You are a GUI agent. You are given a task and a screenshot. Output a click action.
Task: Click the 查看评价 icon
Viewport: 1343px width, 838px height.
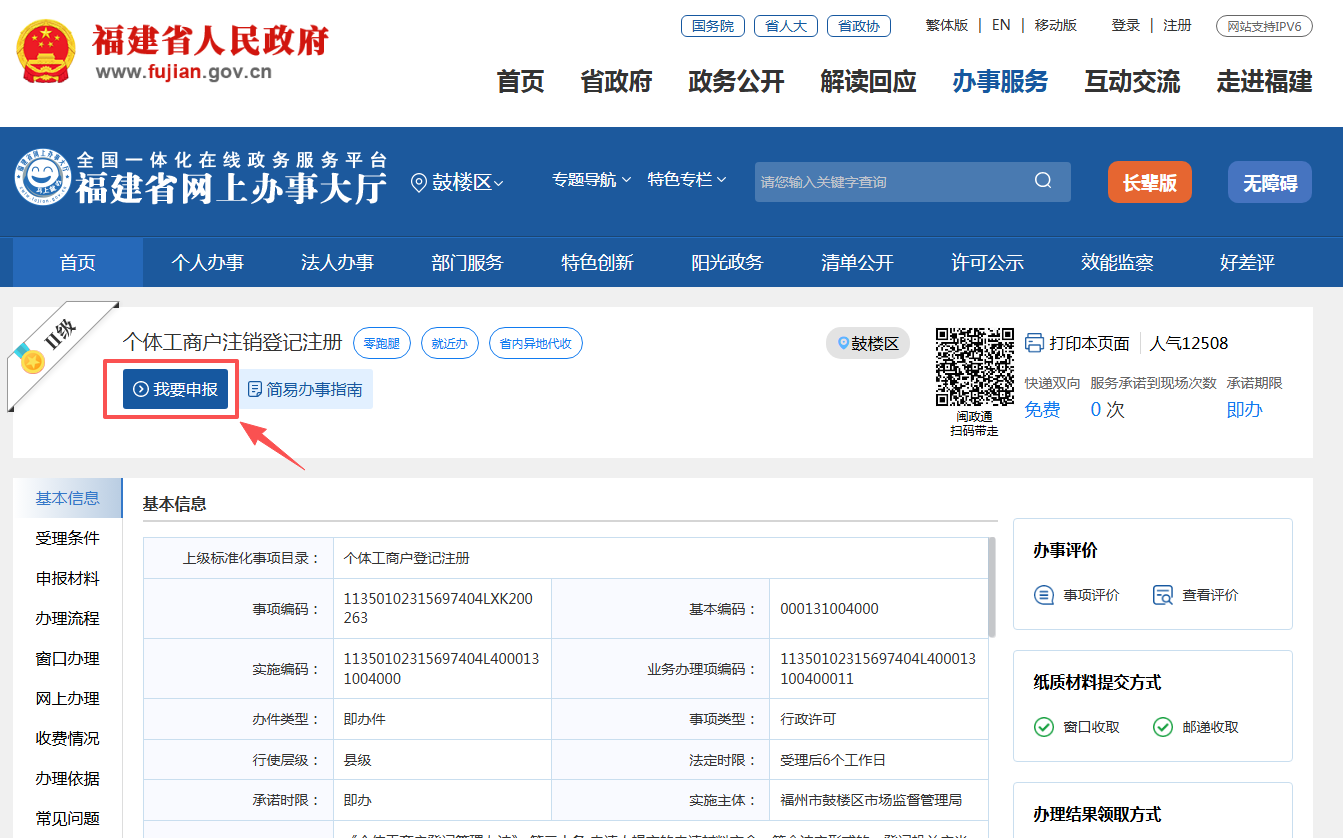1162,595
